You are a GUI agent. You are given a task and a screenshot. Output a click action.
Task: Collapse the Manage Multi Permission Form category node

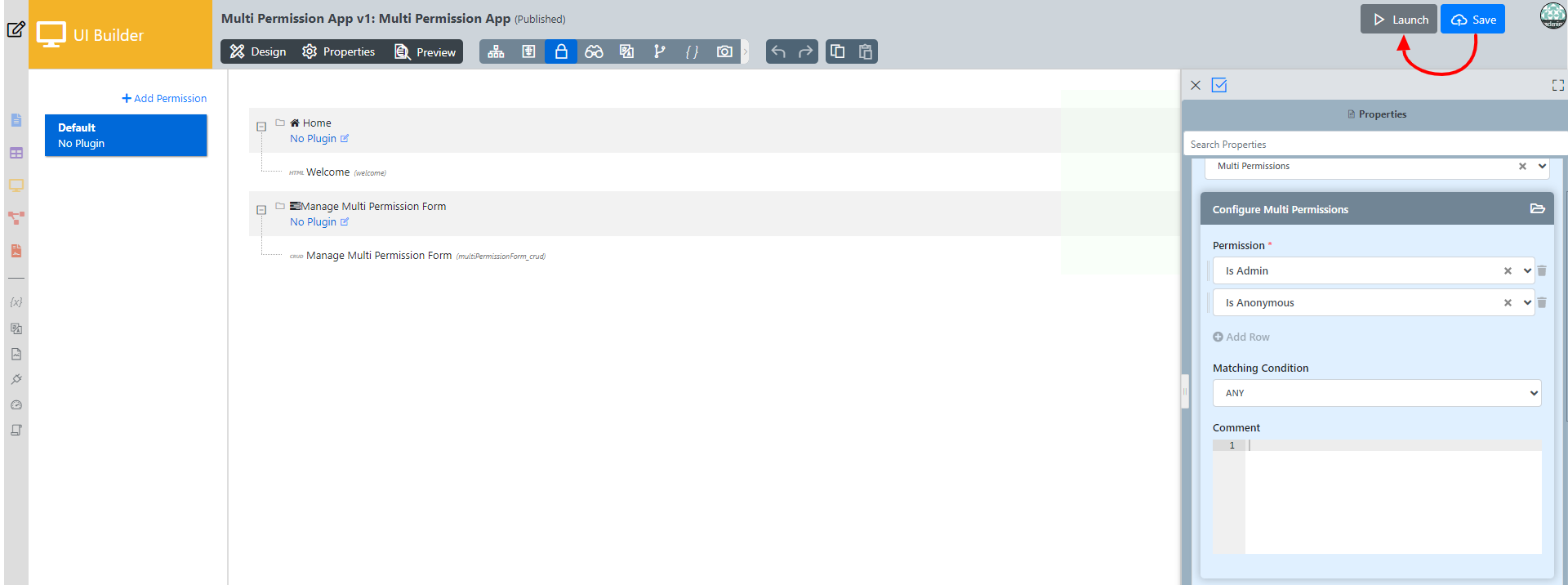click(x=261, y=210)
